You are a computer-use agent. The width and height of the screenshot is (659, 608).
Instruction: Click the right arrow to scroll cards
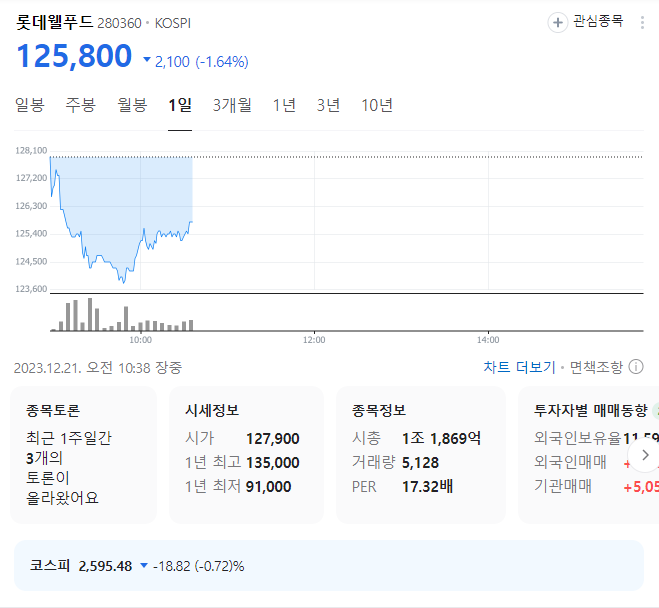click(645, 455)
